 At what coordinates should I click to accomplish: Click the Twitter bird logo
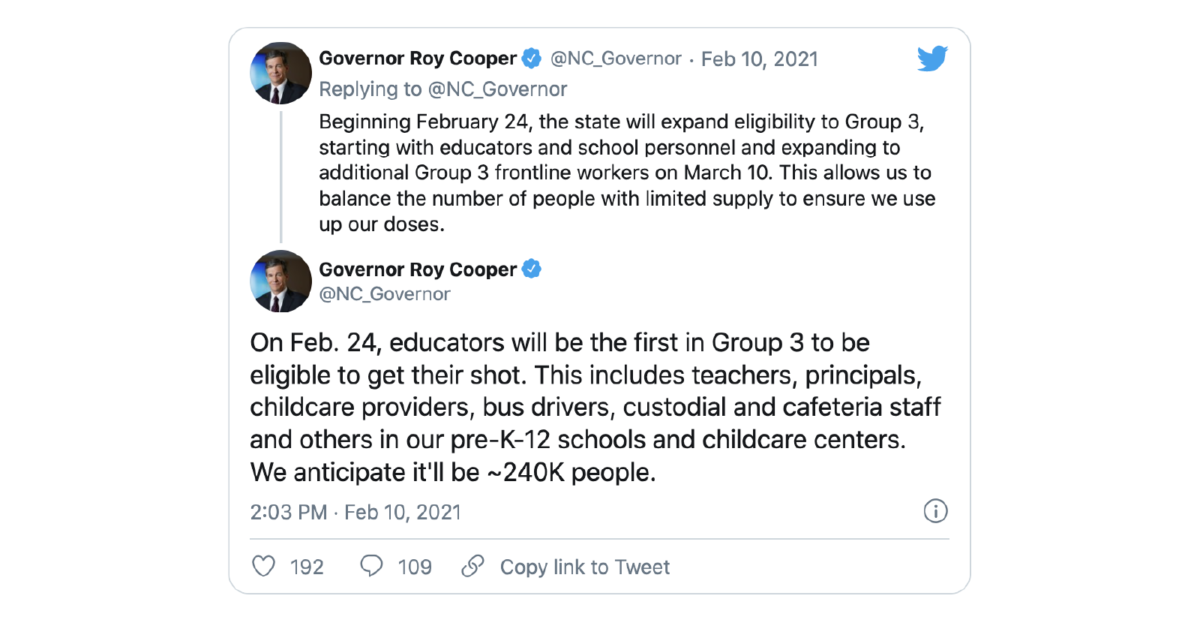(x=932, y=58)
